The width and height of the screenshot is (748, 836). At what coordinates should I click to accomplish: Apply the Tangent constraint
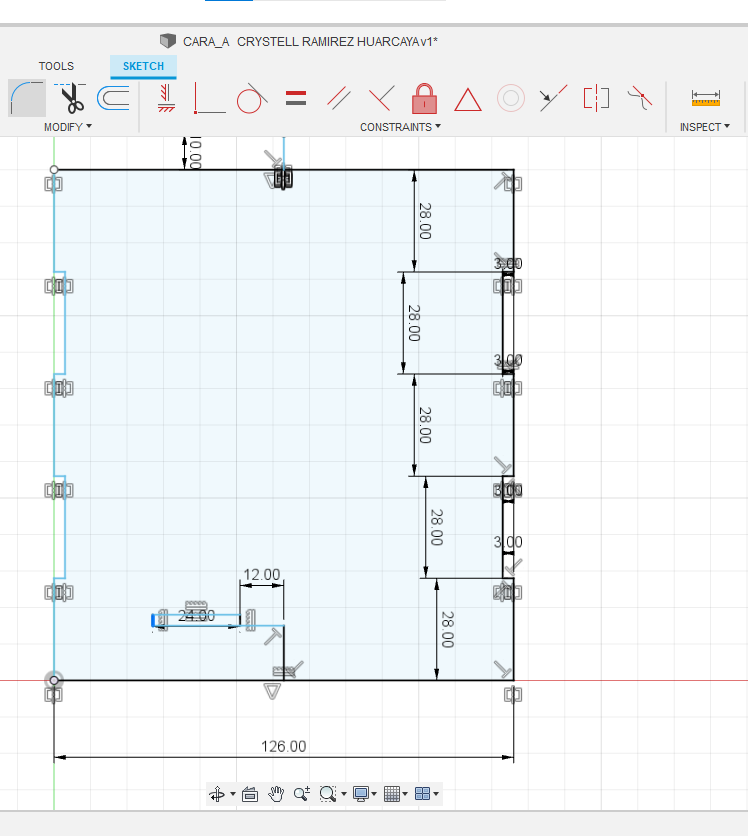point(251,99)
